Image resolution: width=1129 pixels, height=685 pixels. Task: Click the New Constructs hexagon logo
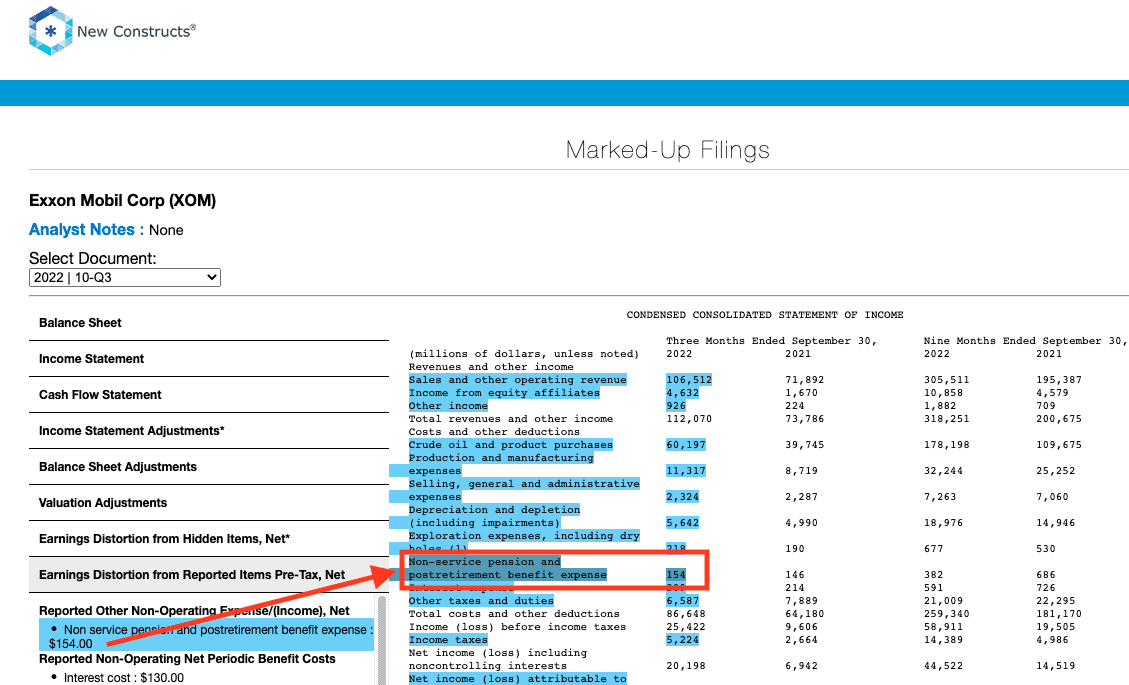pos(50,31)
